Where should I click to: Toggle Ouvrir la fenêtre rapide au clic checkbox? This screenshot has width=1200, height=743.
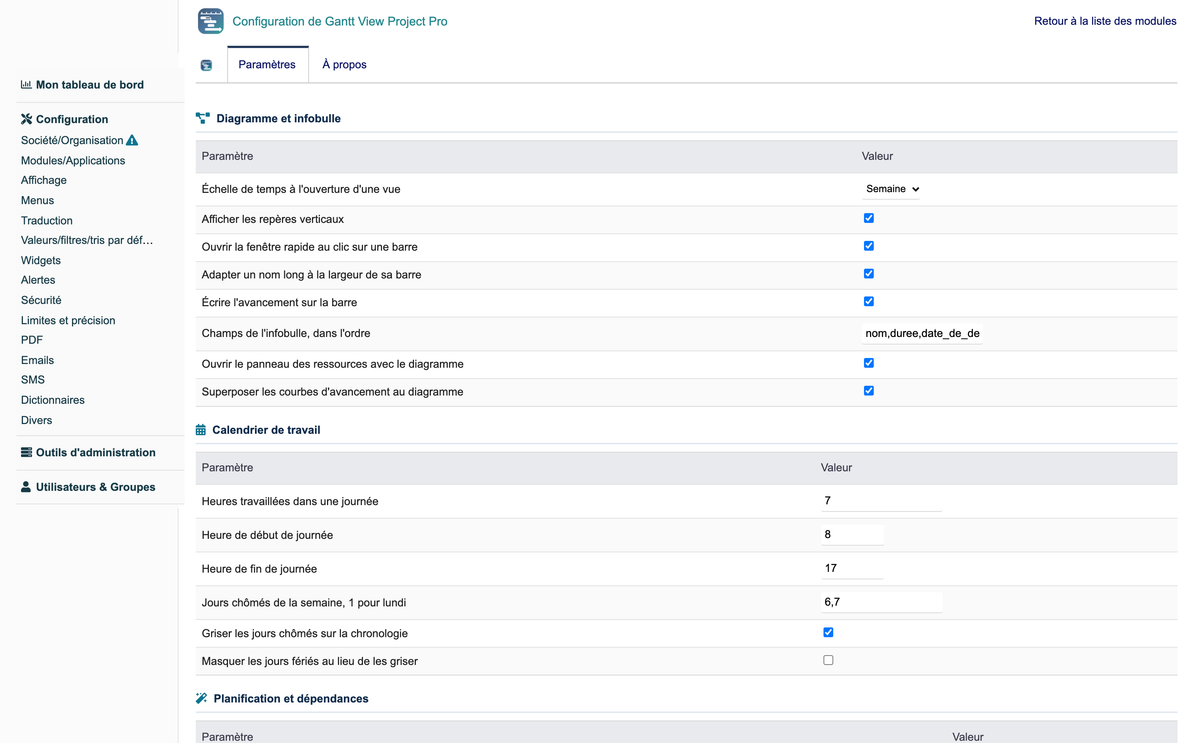pos(869,246)
